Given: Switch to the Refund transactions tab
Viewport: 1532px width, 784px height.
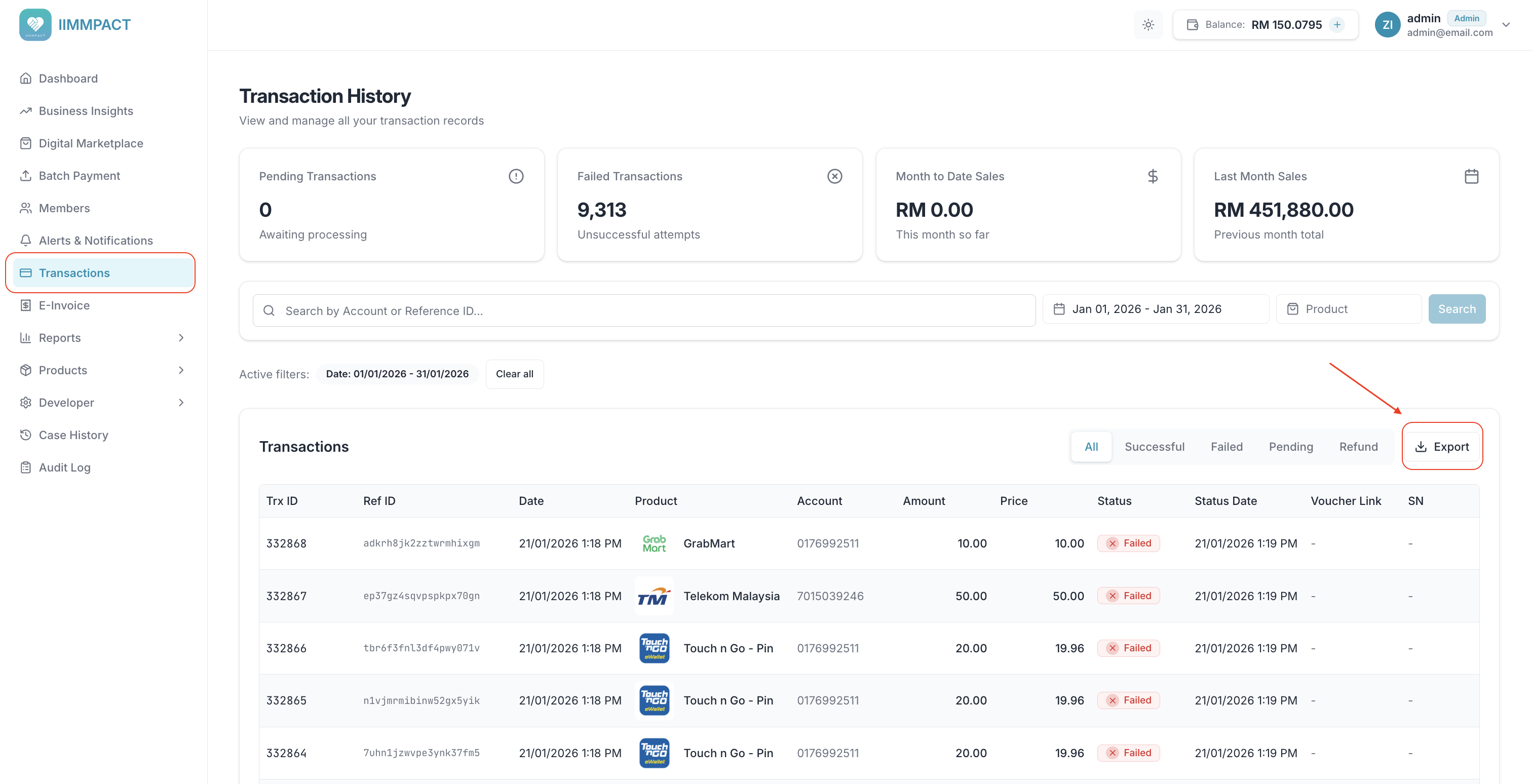Looking at the screenshot, I should coord(1358,446).
